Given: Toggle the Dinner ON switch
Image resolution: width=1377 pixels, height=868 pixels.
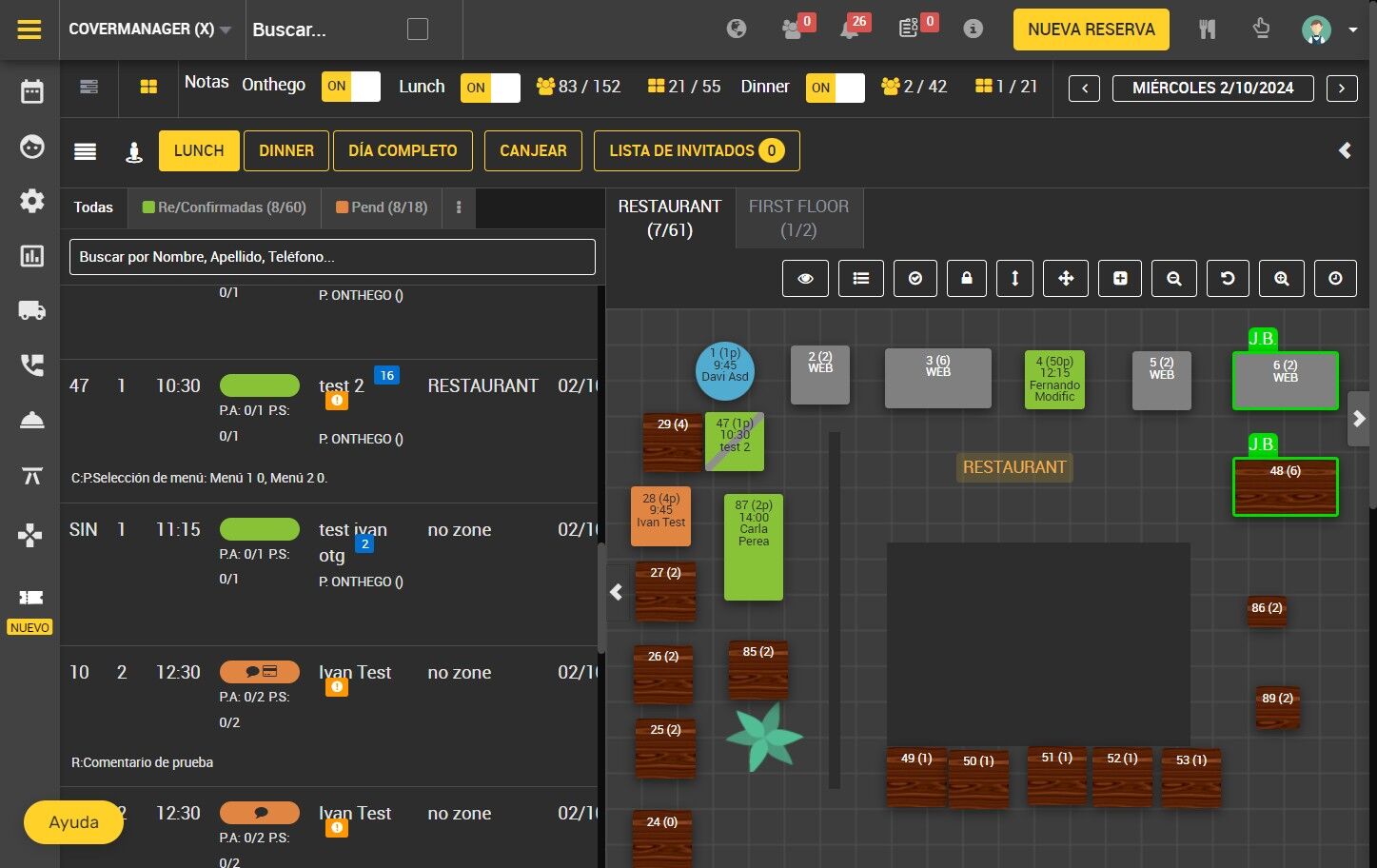Looking at the screenshot, I should (x=835, y=88).
